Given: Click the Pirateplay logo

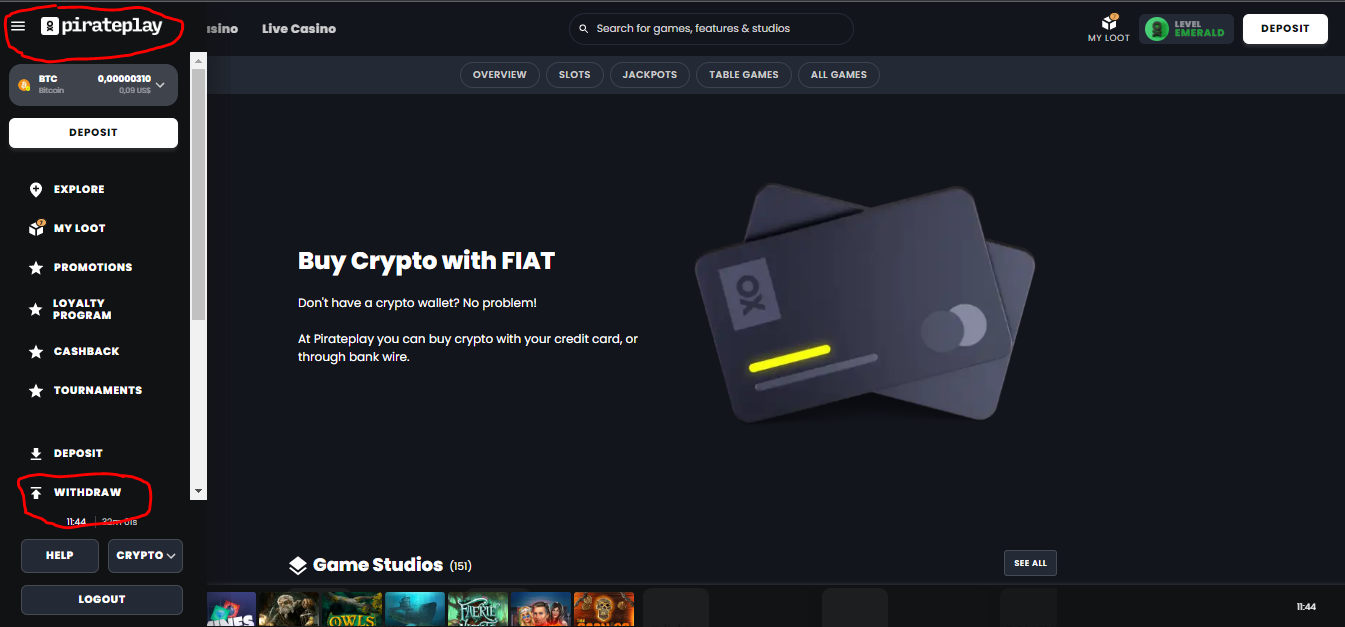Looking at the screenshot, I should click(x=101, y=26).
